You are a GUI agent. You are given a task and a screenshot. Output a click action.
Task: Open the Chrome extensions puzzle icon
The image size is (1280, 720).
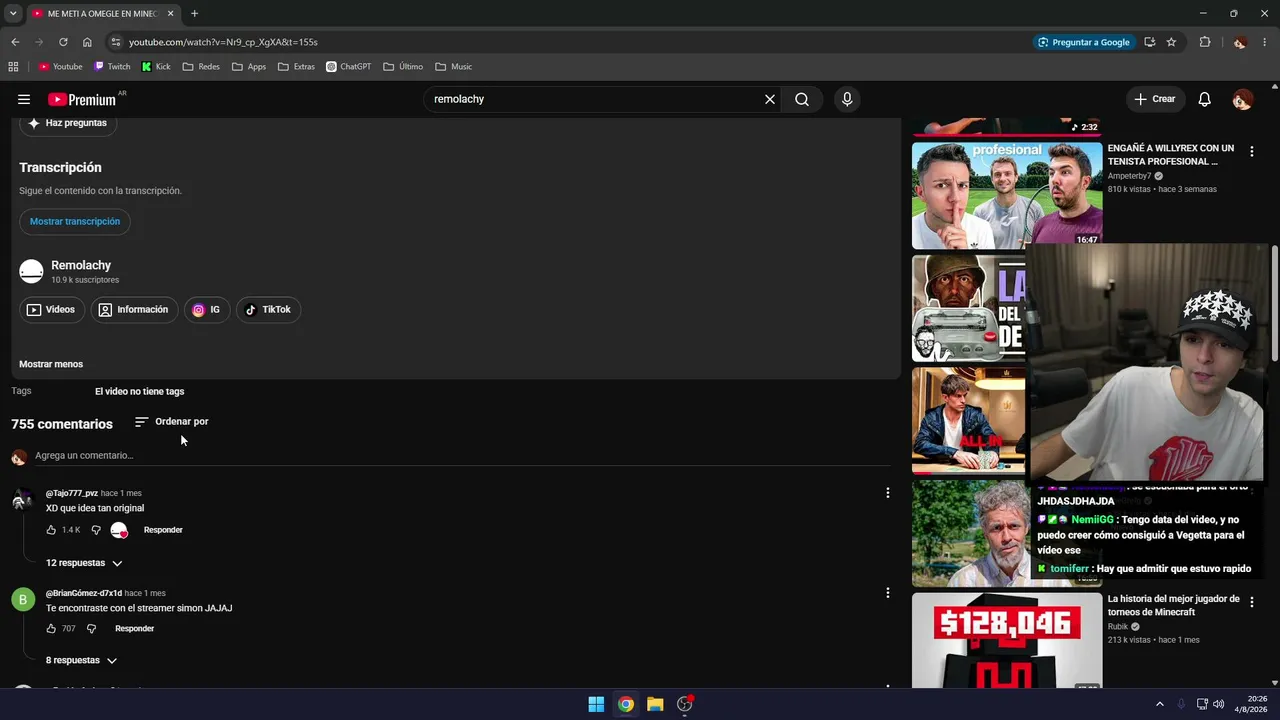pos(1205,42)
